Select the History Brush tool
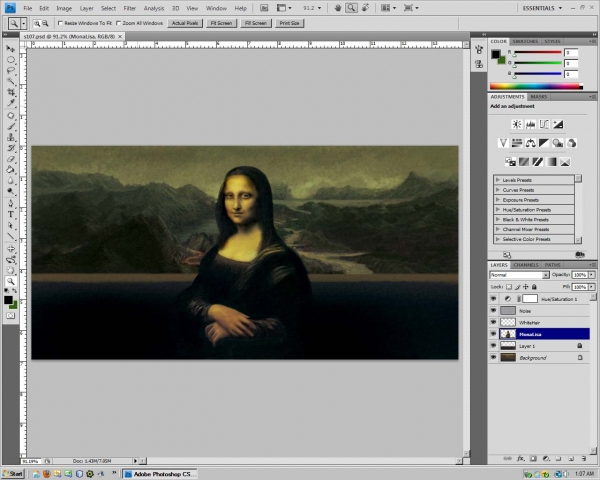Viewport: 600px width, 480px height. (10, 148)
